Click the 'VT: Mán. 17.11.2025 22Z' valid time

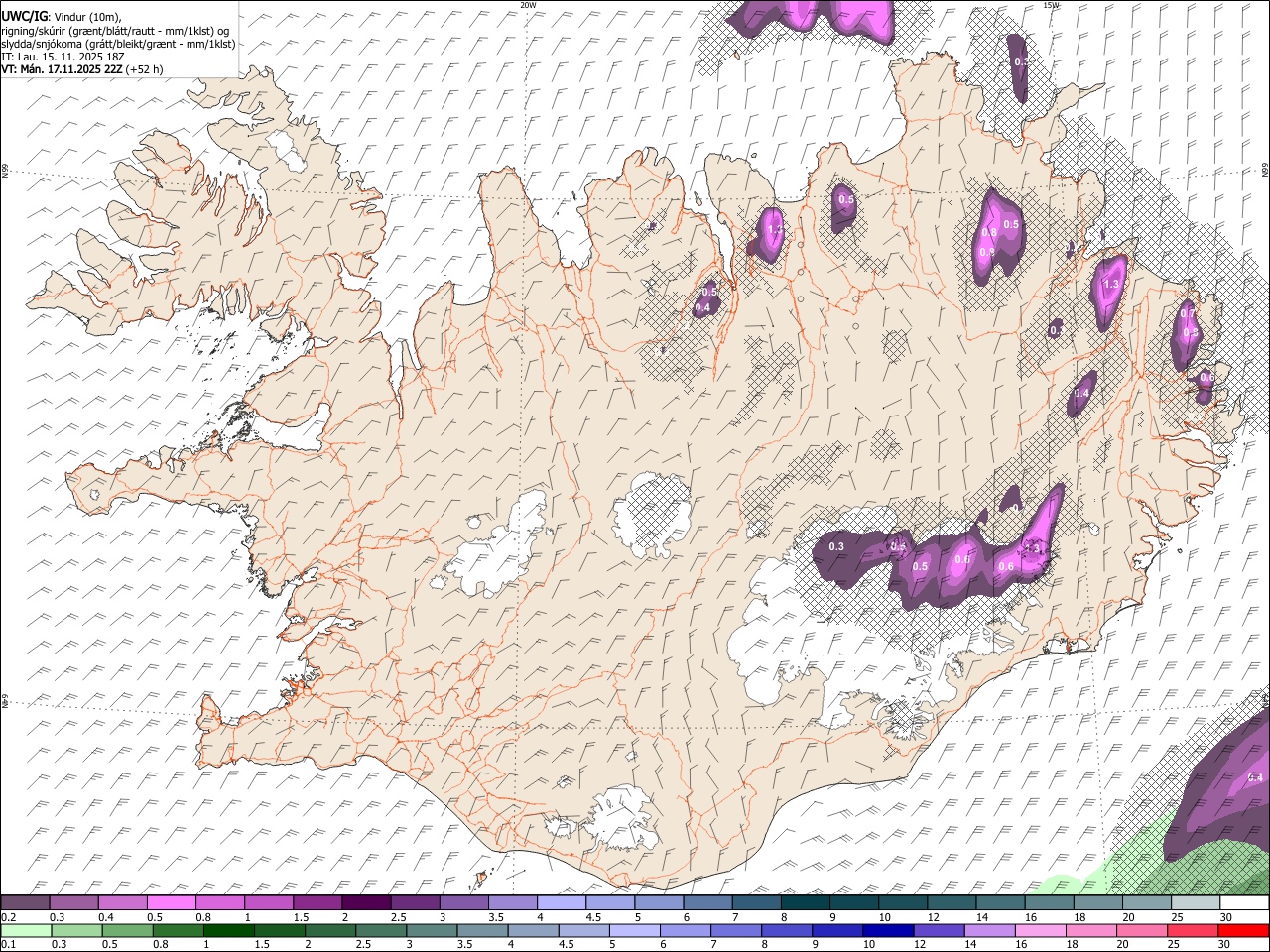[61, 69]
